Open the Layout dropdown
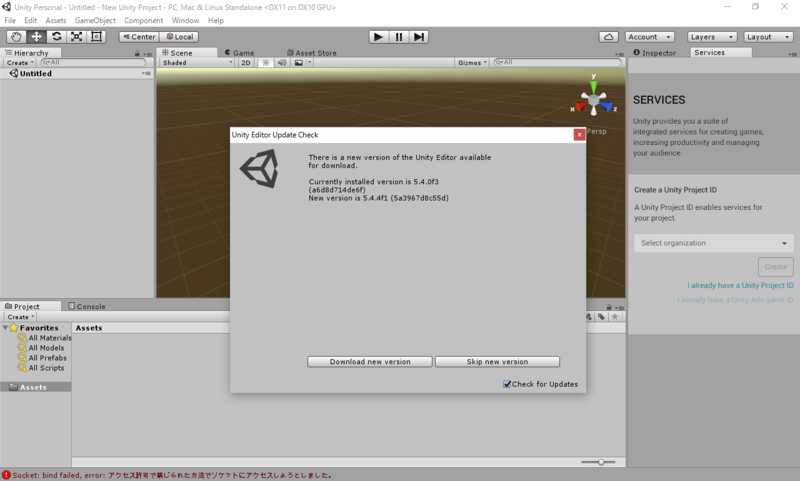 point(768,37)
